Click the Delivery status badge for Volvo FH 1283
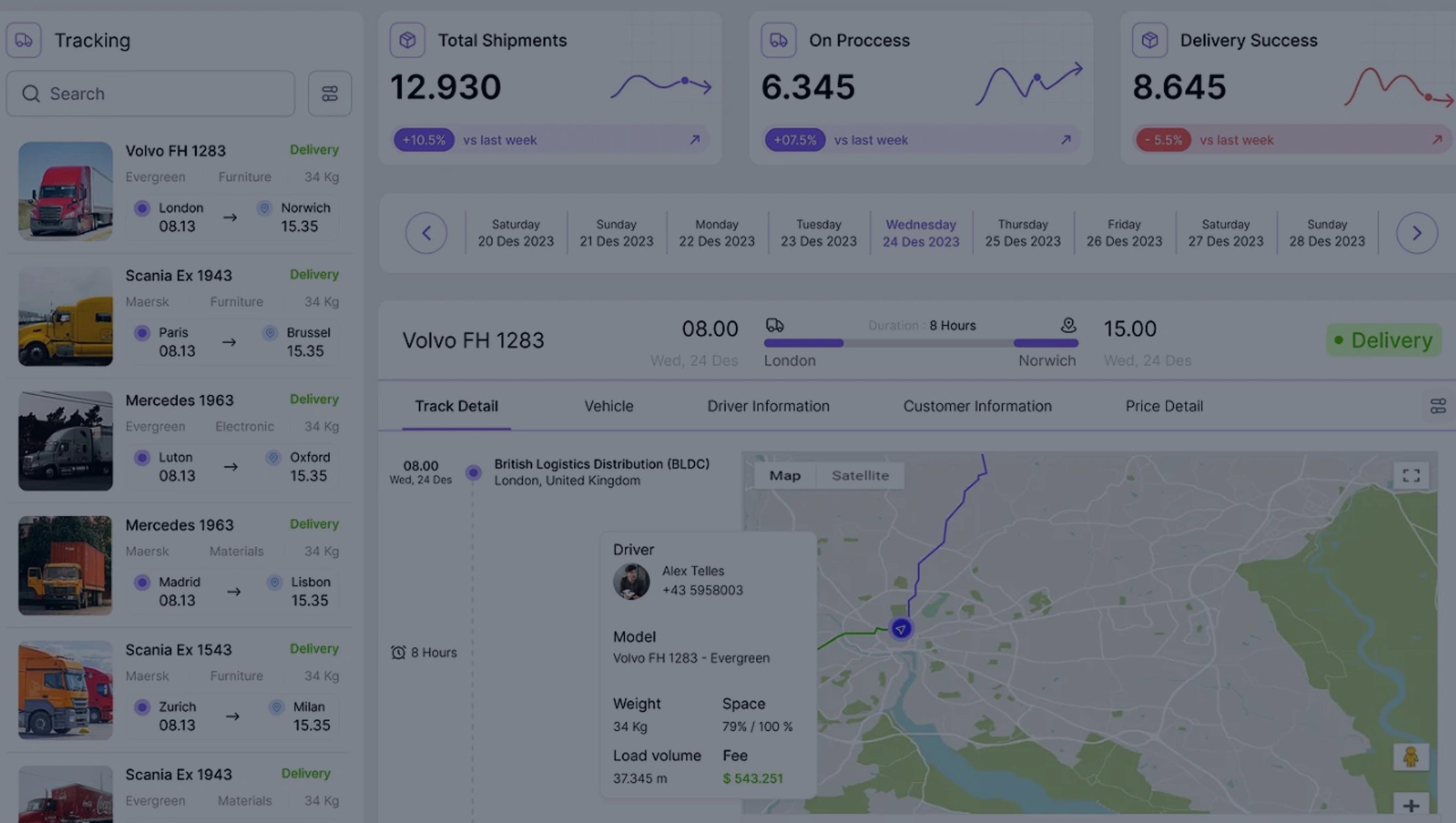The height and width of the screenshot is (823, 1456). 1383,340
